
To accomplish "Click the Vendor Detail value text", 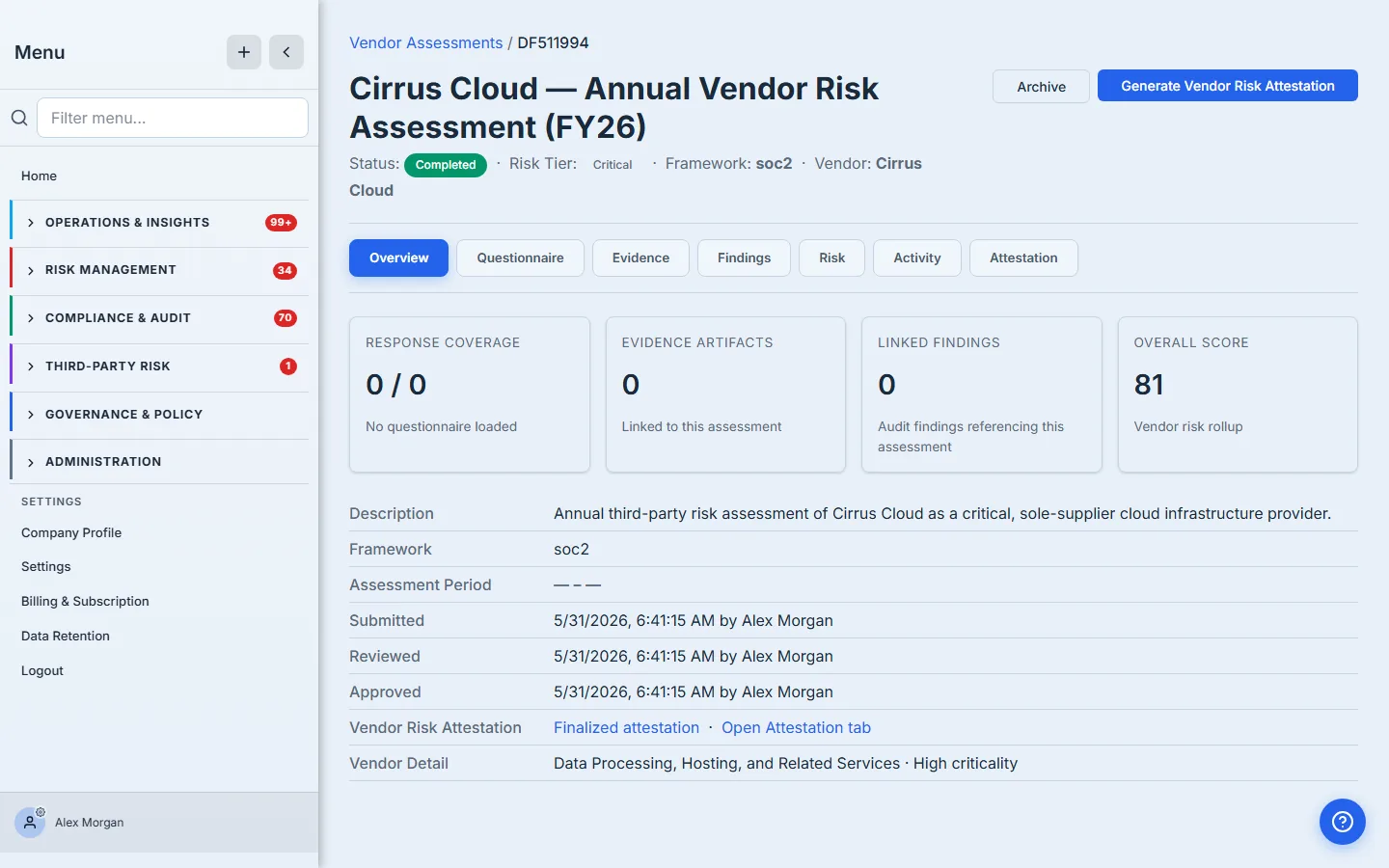I will tap(785, 763).
